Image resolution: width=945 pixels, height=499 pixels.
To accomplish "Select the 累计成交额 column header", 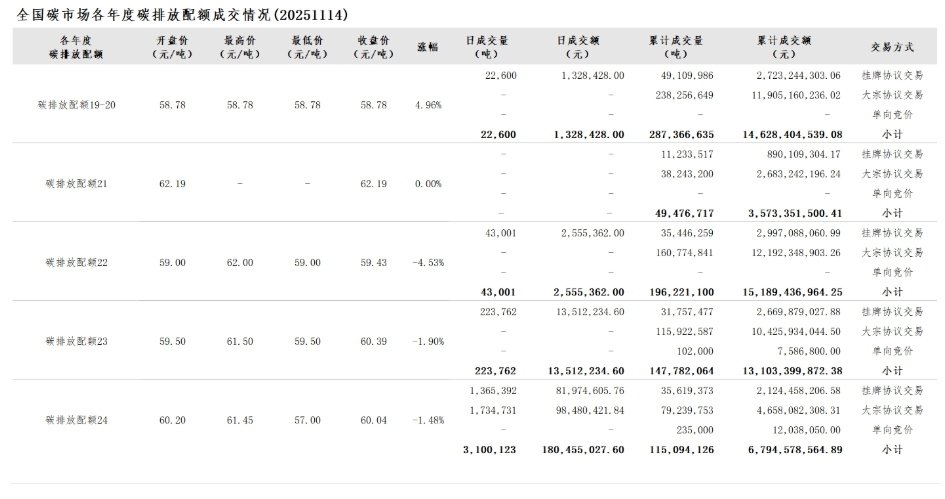I will tap(785, 47).
